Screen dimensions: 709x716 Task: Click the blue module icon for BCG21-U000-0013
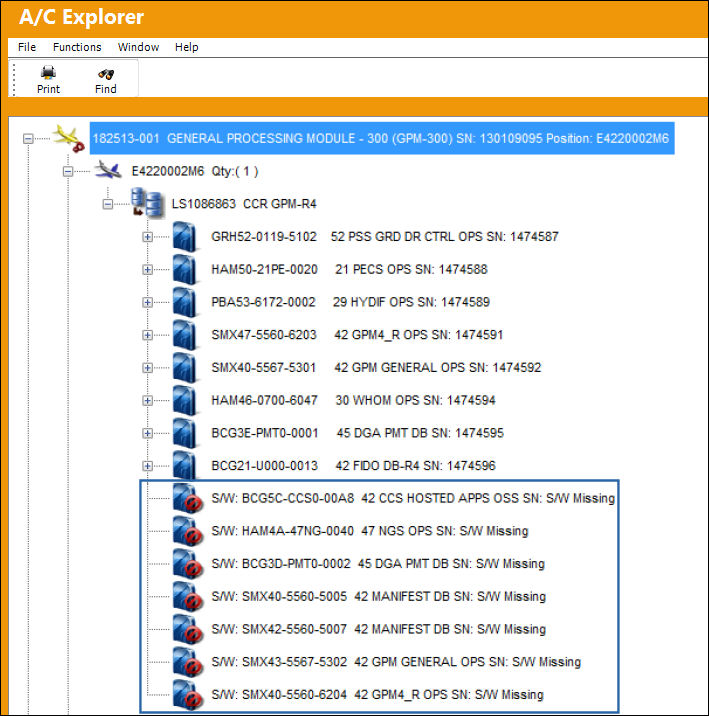point(186,465)
